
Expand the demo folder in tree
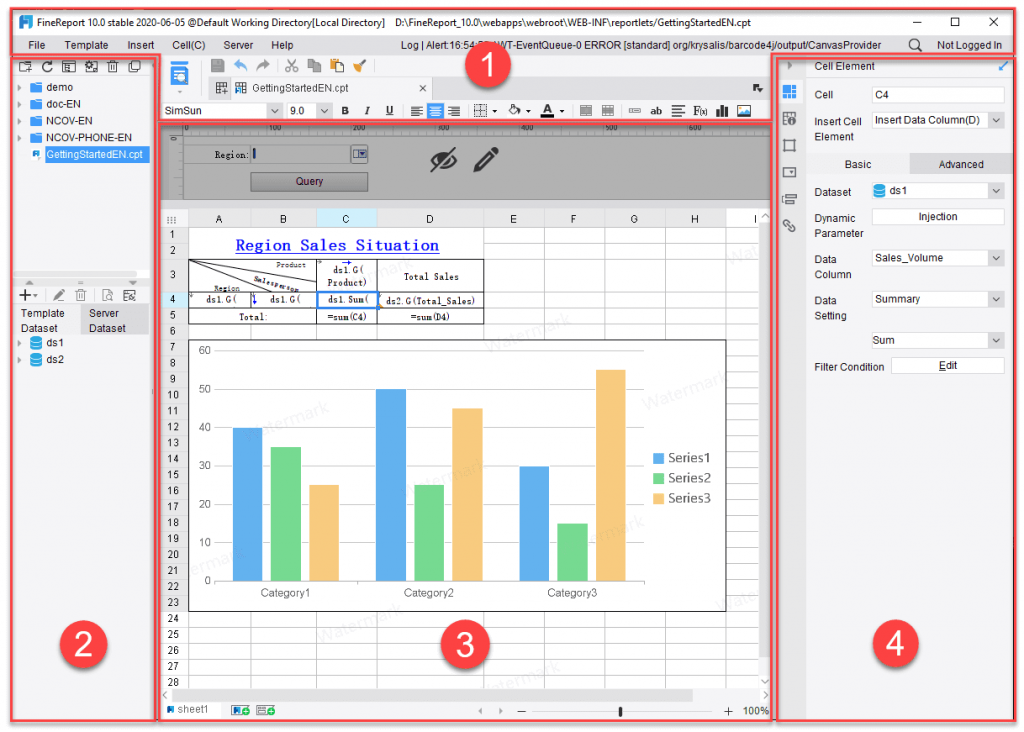tap(20, 88)
